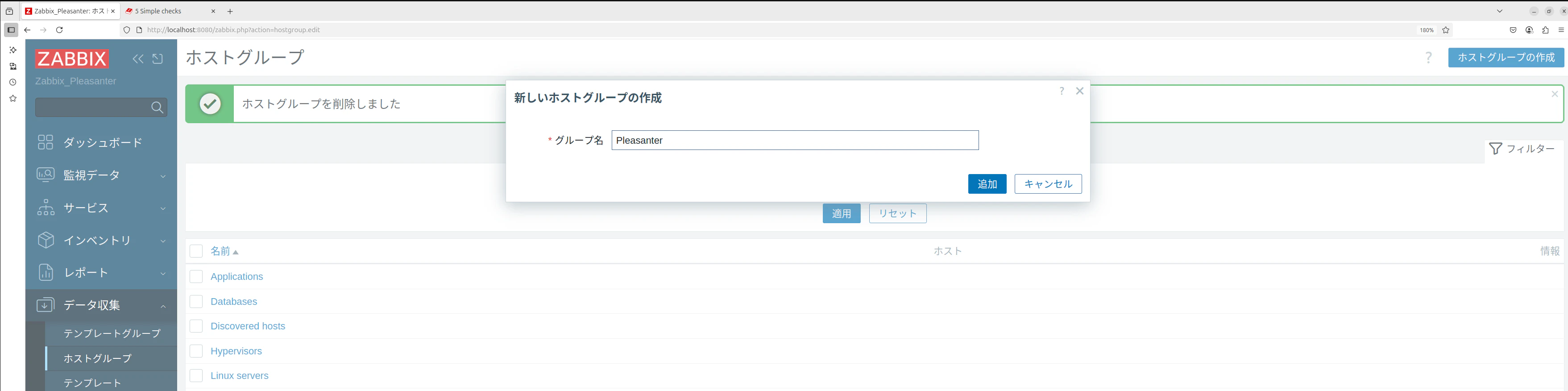
Task: Click the リセット filter button
Action: point(898,213)
